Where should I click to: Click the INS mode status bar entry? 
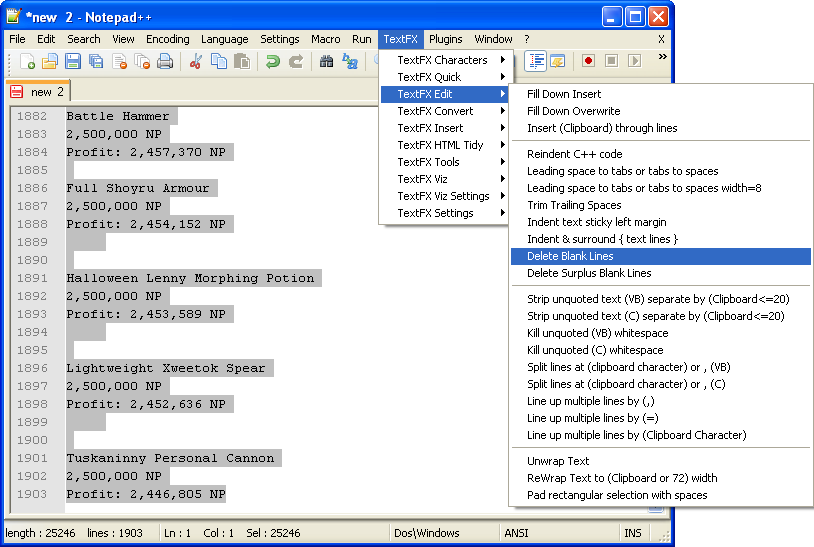(633, 533)
